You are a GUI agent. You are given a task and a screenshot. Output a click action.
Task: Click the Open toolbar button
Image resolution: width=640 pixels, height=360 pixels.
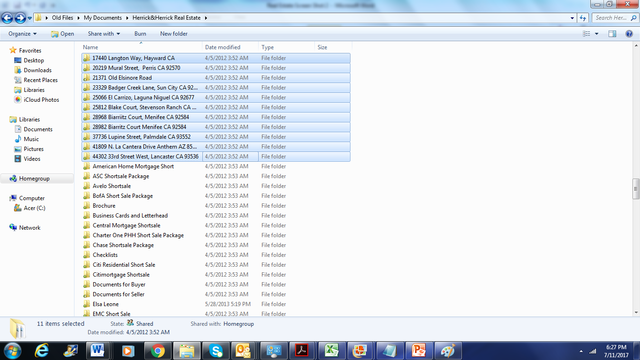[62, 34]
